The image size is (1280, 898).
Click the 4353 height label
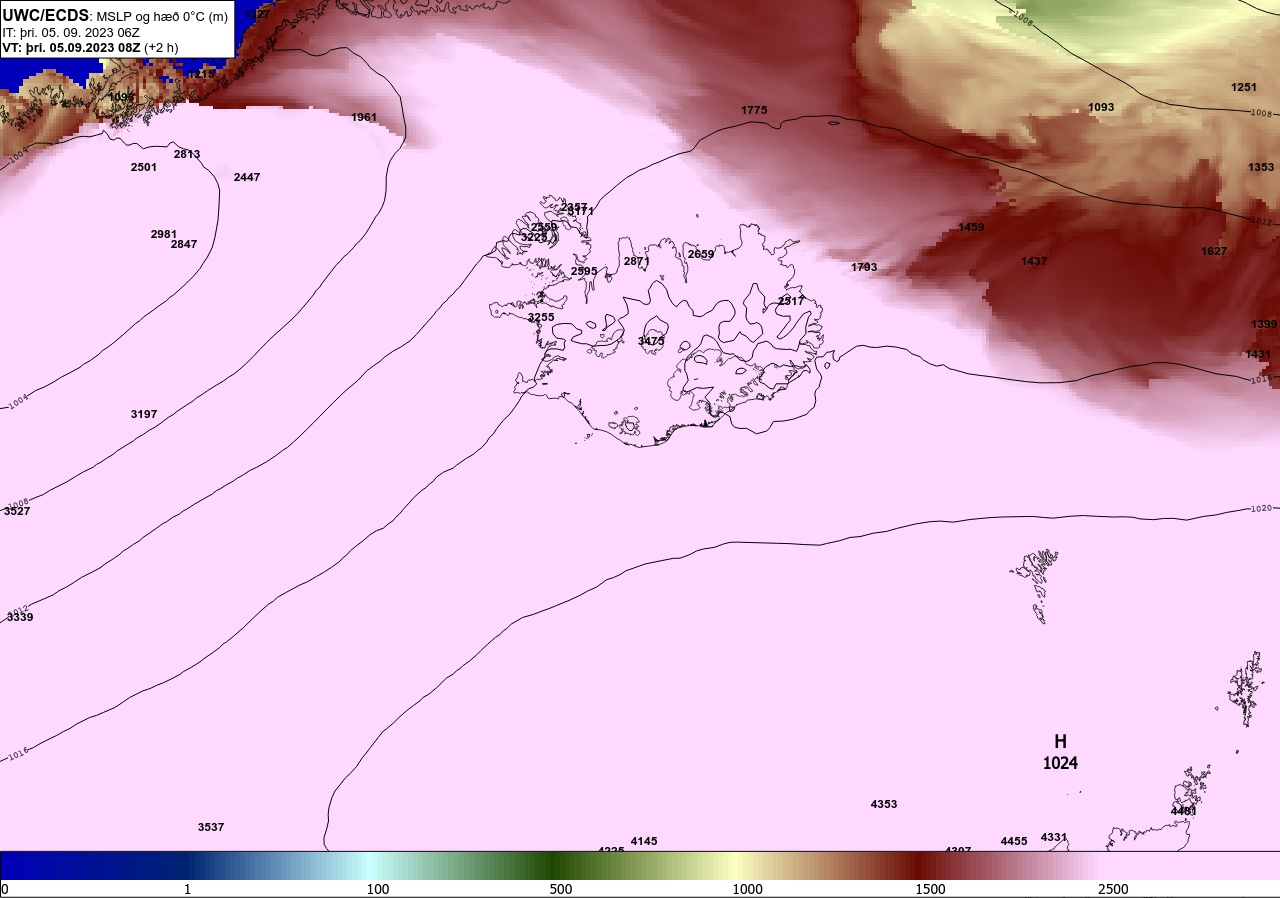click(884, 804)
